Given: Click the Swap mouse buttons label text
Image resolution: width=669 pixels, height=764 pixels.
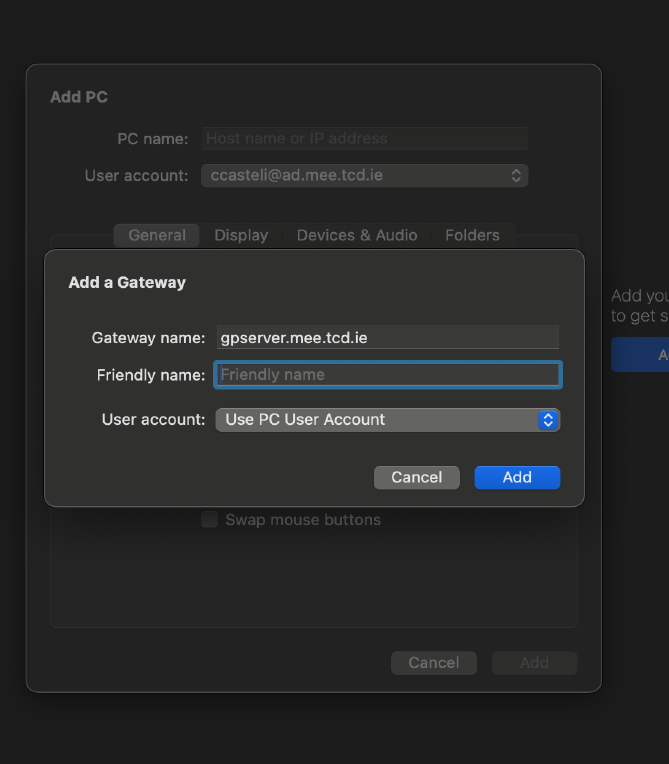Looking at the screenshot, I should pos(302,520).
